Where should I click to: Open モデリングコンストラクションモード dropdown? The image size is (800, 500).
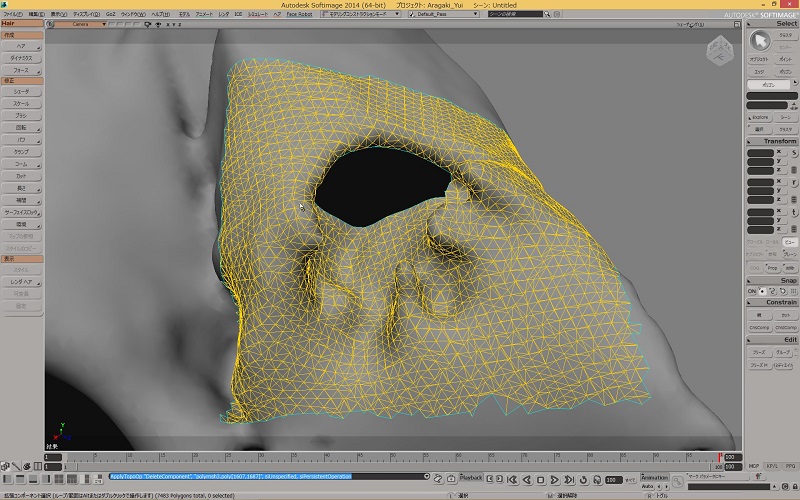(361, 14)
